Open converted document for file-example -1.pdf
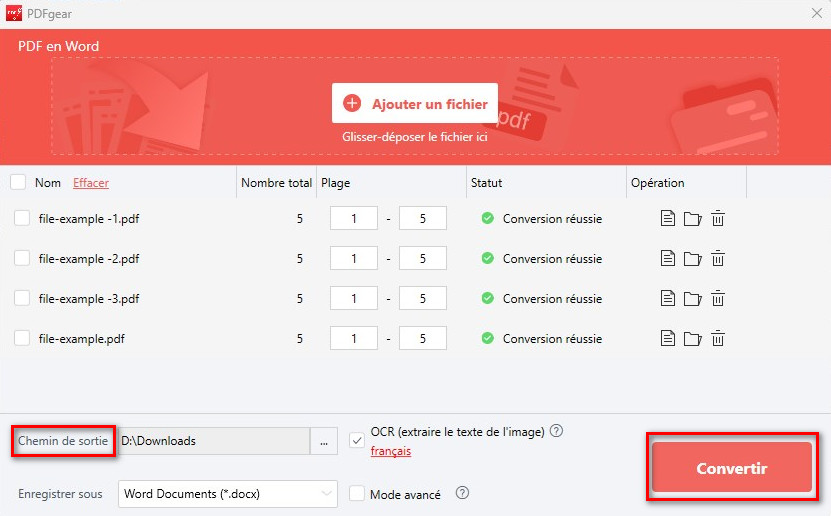 667,218
